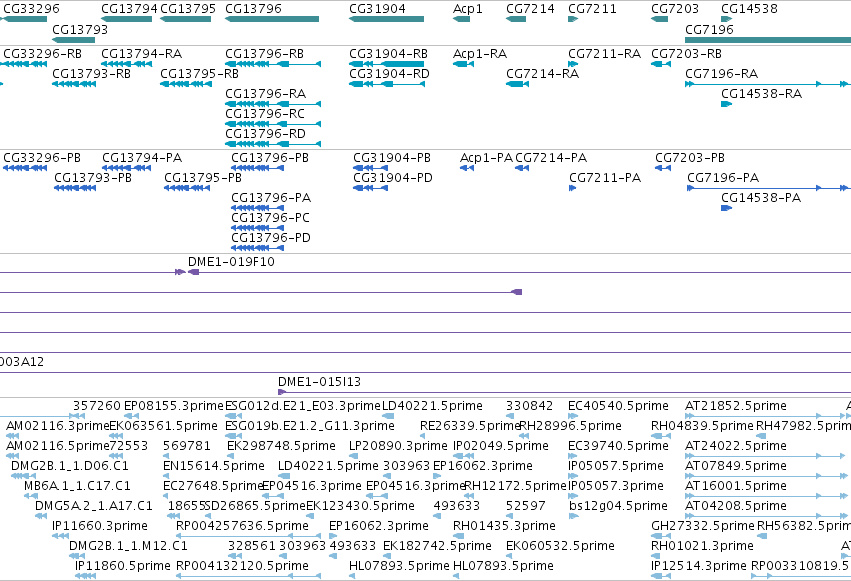
Task: Click the ESG019b.E21.2_G11.3prime EST label
Action: coord(309,426)
